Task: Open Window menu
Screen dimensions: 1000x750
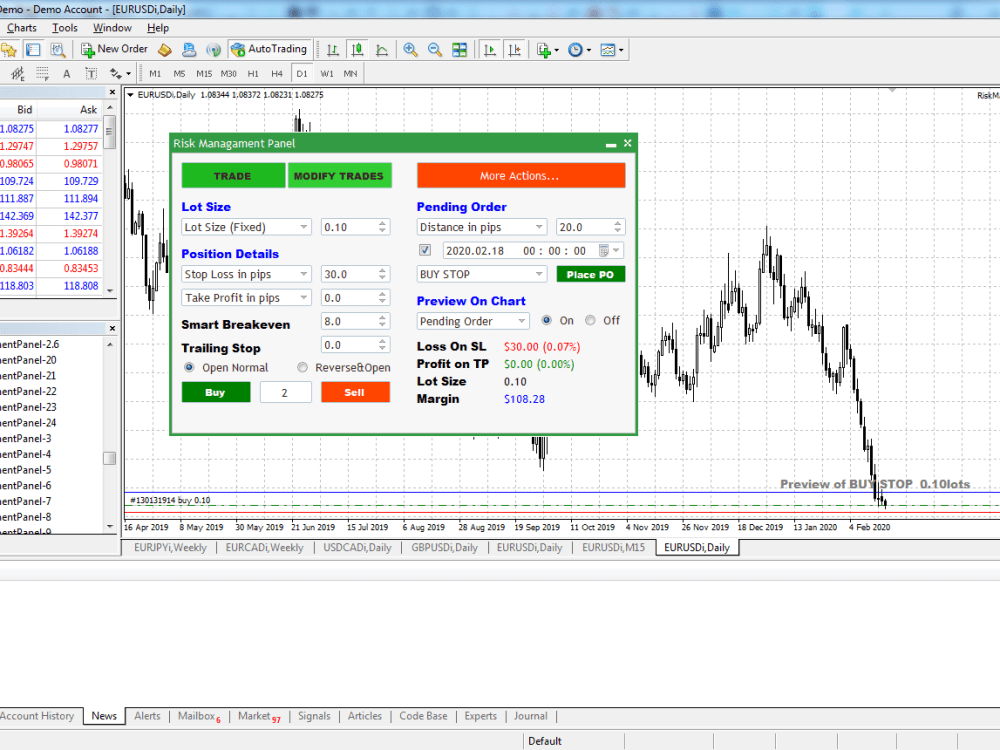Action: click(x=112, y=28)
